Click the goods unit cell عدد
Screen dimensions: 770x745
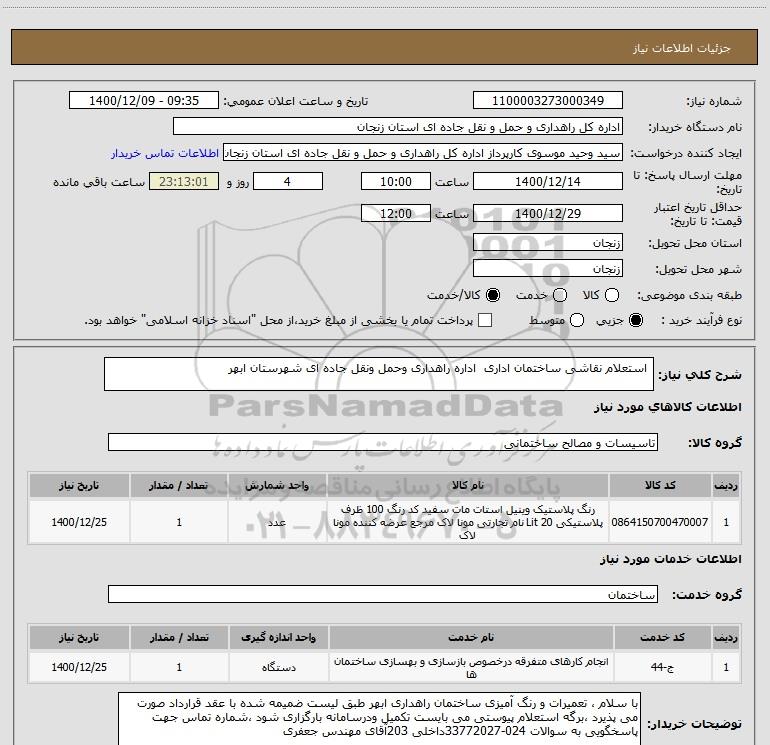(x=277, y=522)
